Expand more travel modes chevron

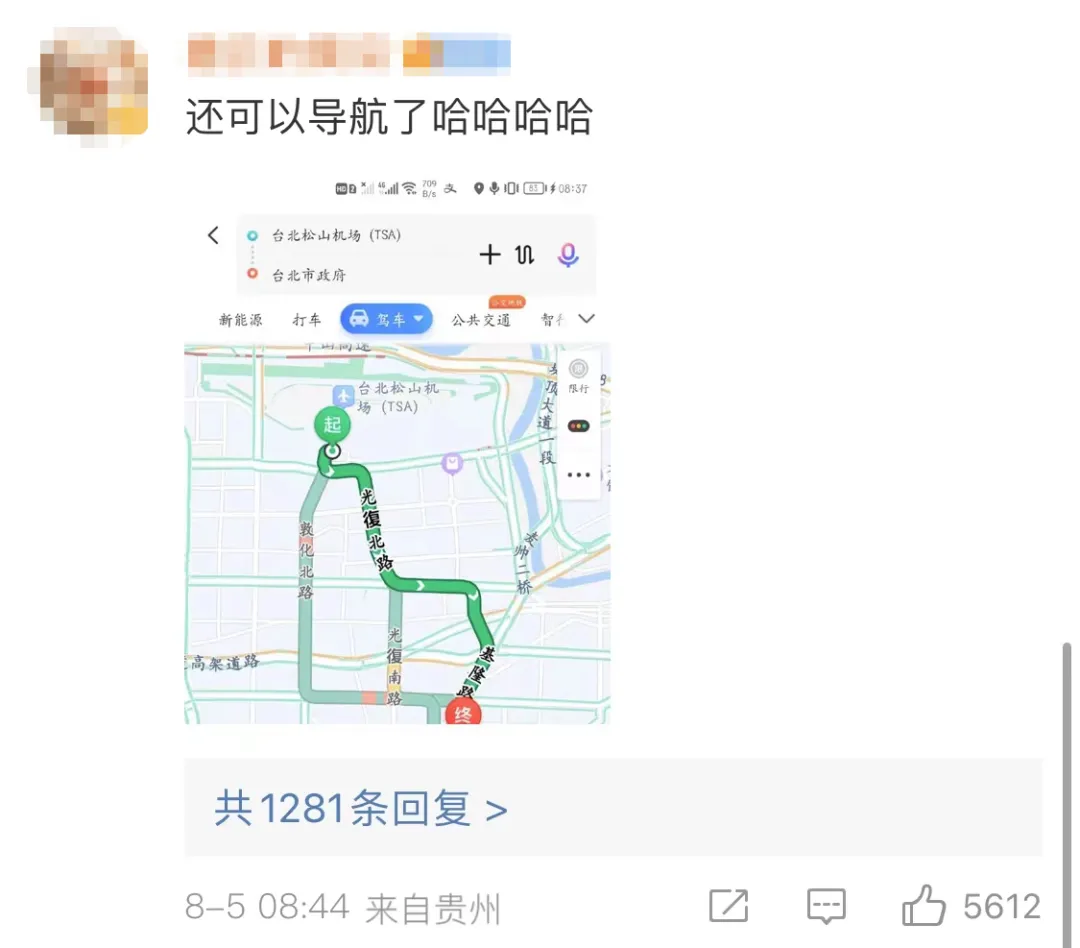pyautogui.click(x=586, y=318)
